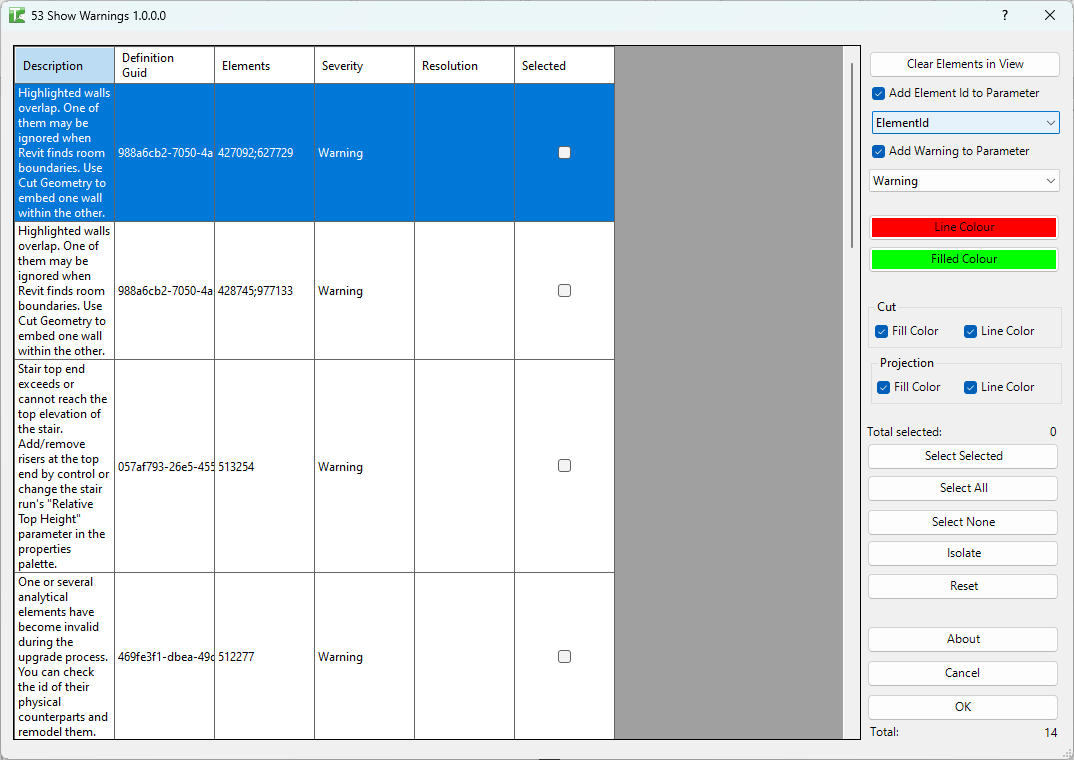Open the help question mark icon
The height and width of the screenshot is (760, 1074).
tap(1004, 15)
